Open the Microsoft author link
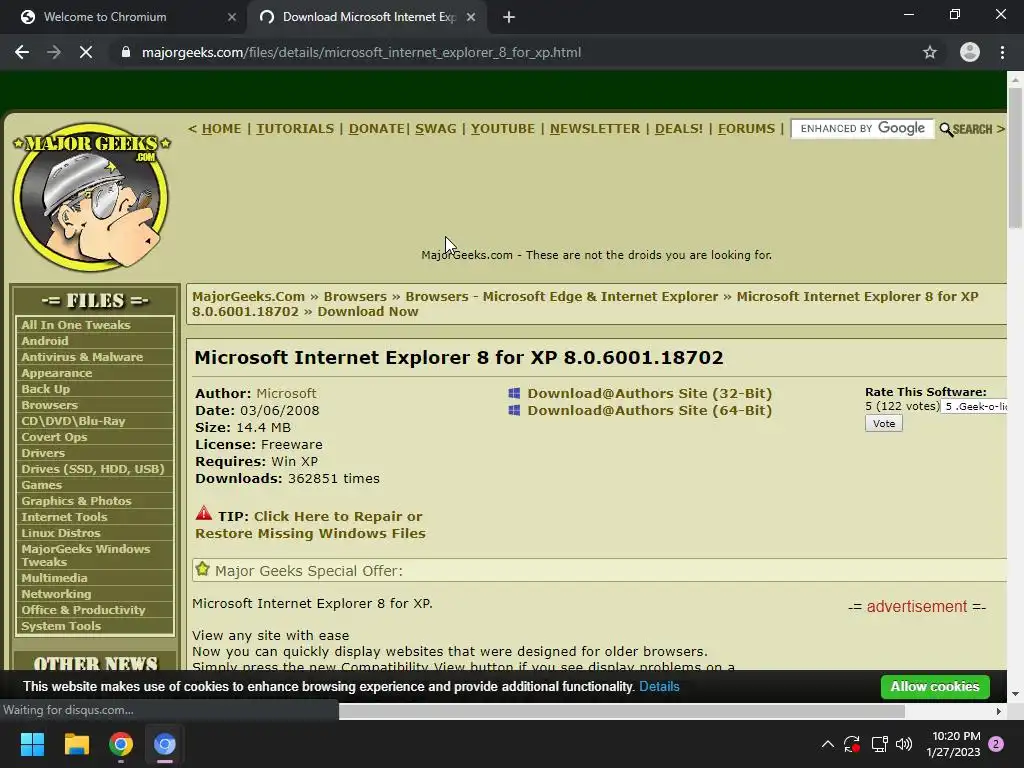The width and height of the screenshot is (1024, 768). point(286,393)
